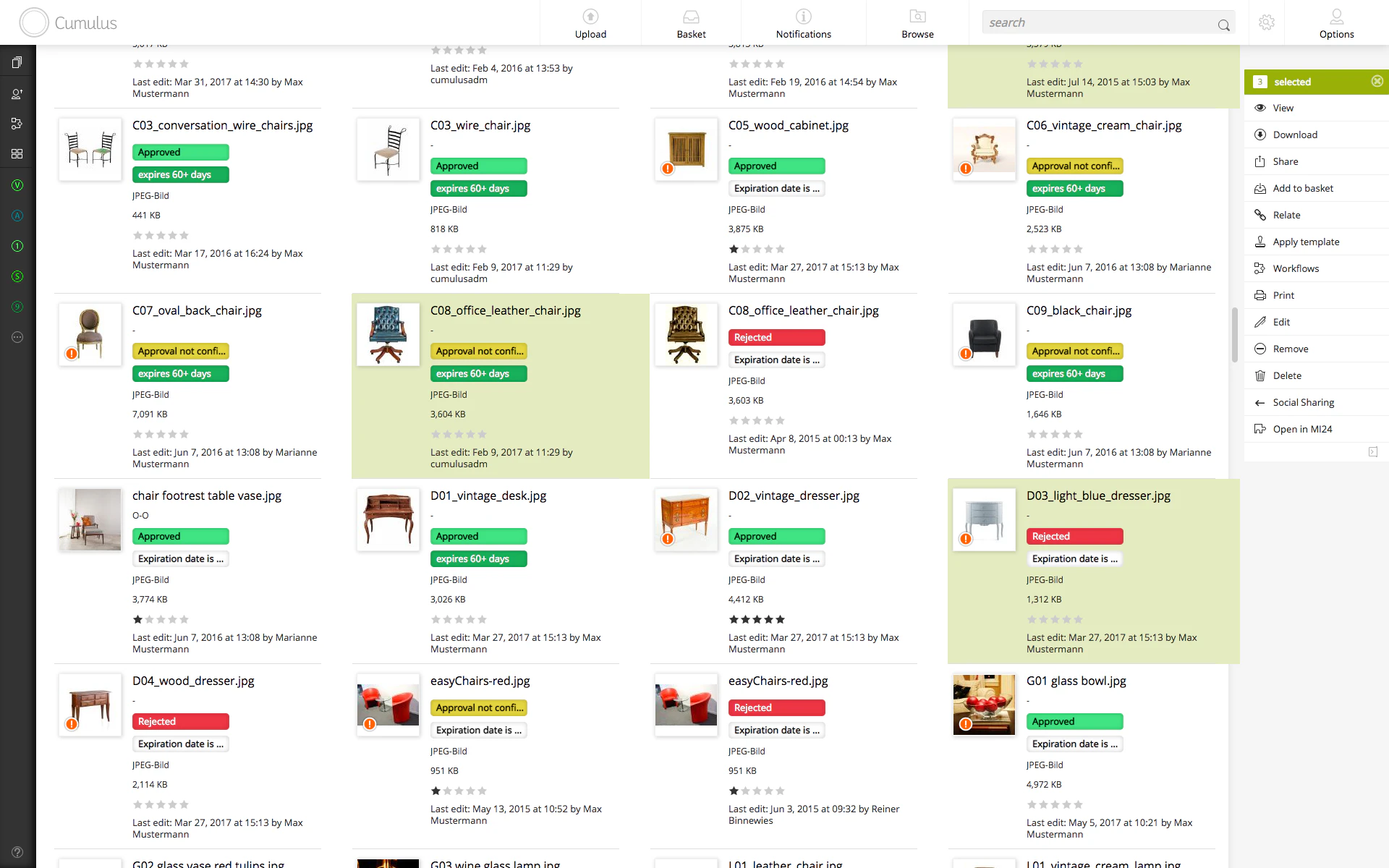Open the Browse view
Viewport: 1389px width, 868px height.
point(917,23)
